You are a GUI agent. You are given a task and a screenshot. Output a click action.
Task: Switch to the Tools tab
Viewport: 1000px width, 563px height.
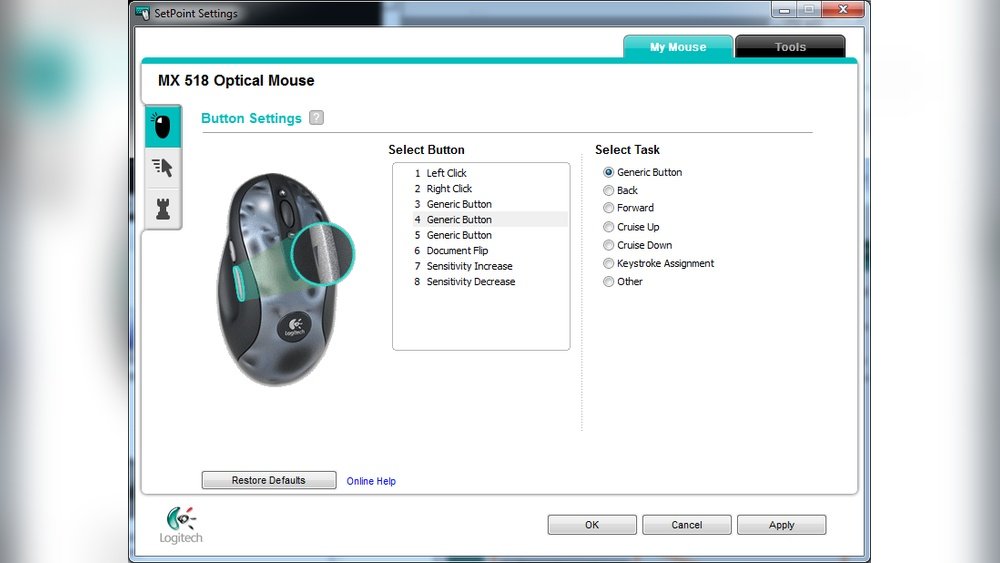[x=789, y=47]
